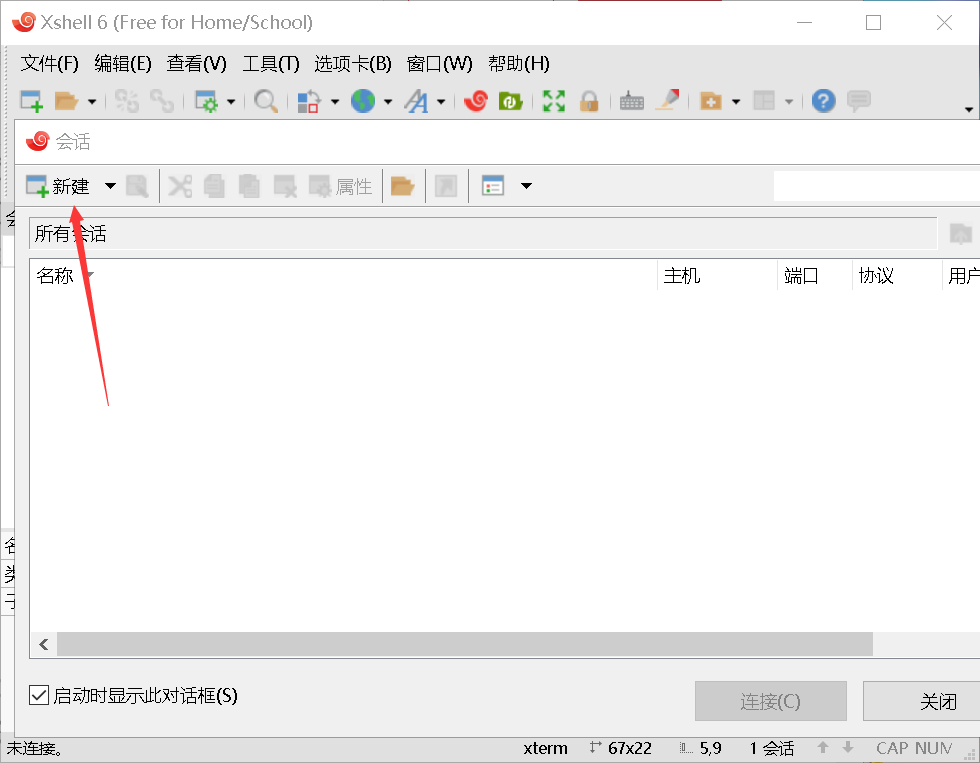980x763 pixels.
Task: Open Xshell help with the question mark icon
Action: [822, 100]
